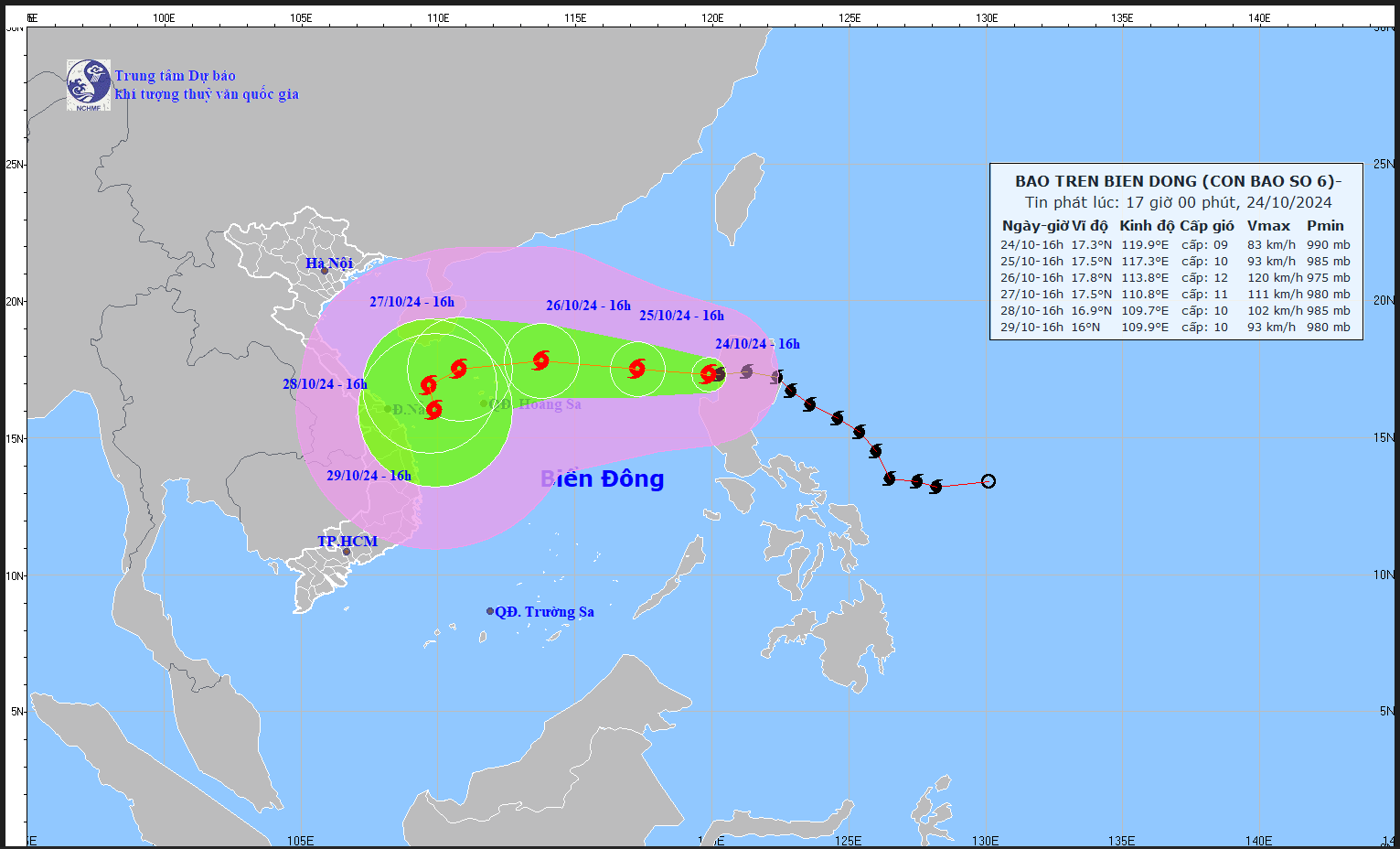Screen dimensions: 1400x849
Task: Click the Vmax column header in the table
Action: click(x=1268, y=225)
